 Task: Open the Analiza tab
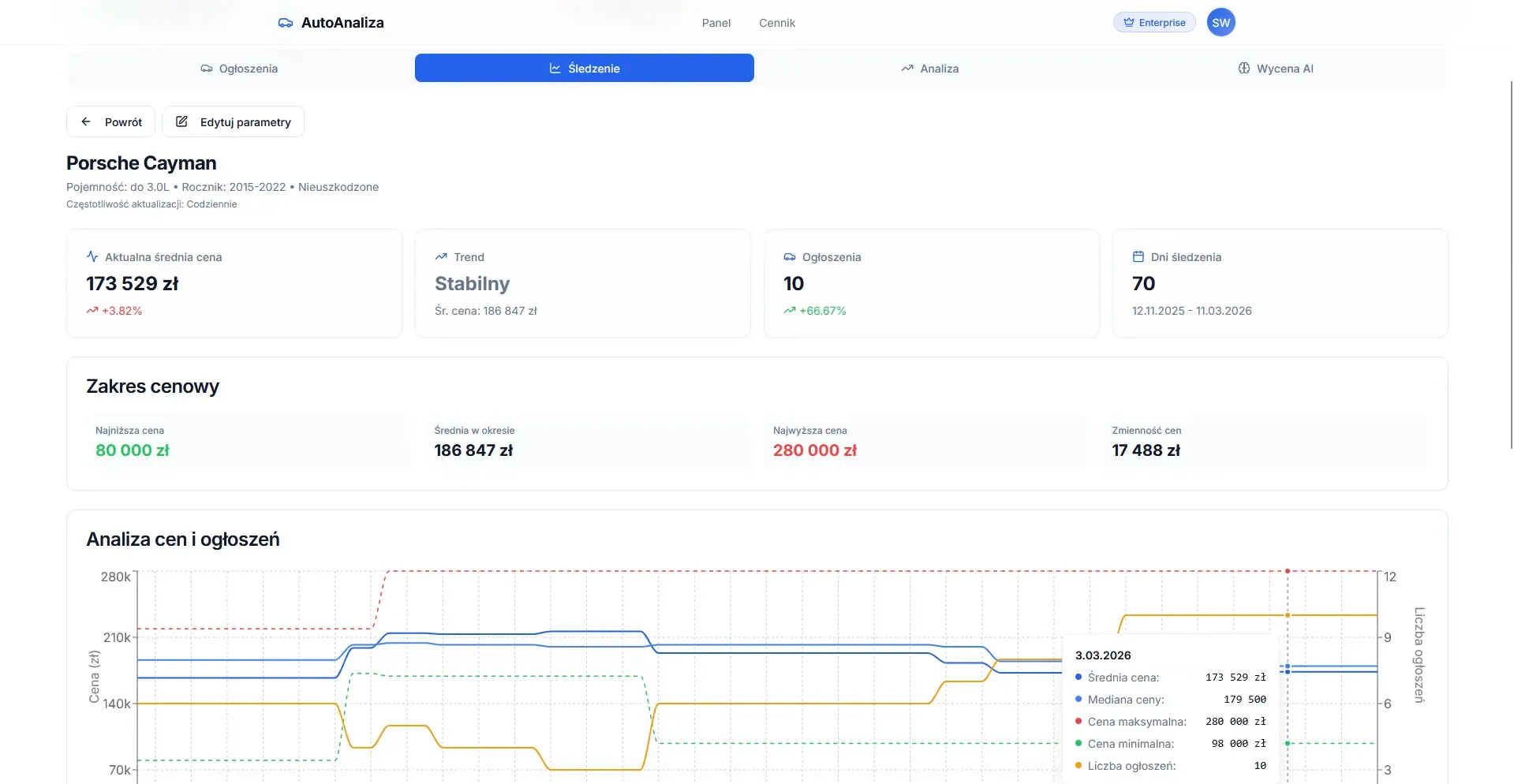(930, 69)
